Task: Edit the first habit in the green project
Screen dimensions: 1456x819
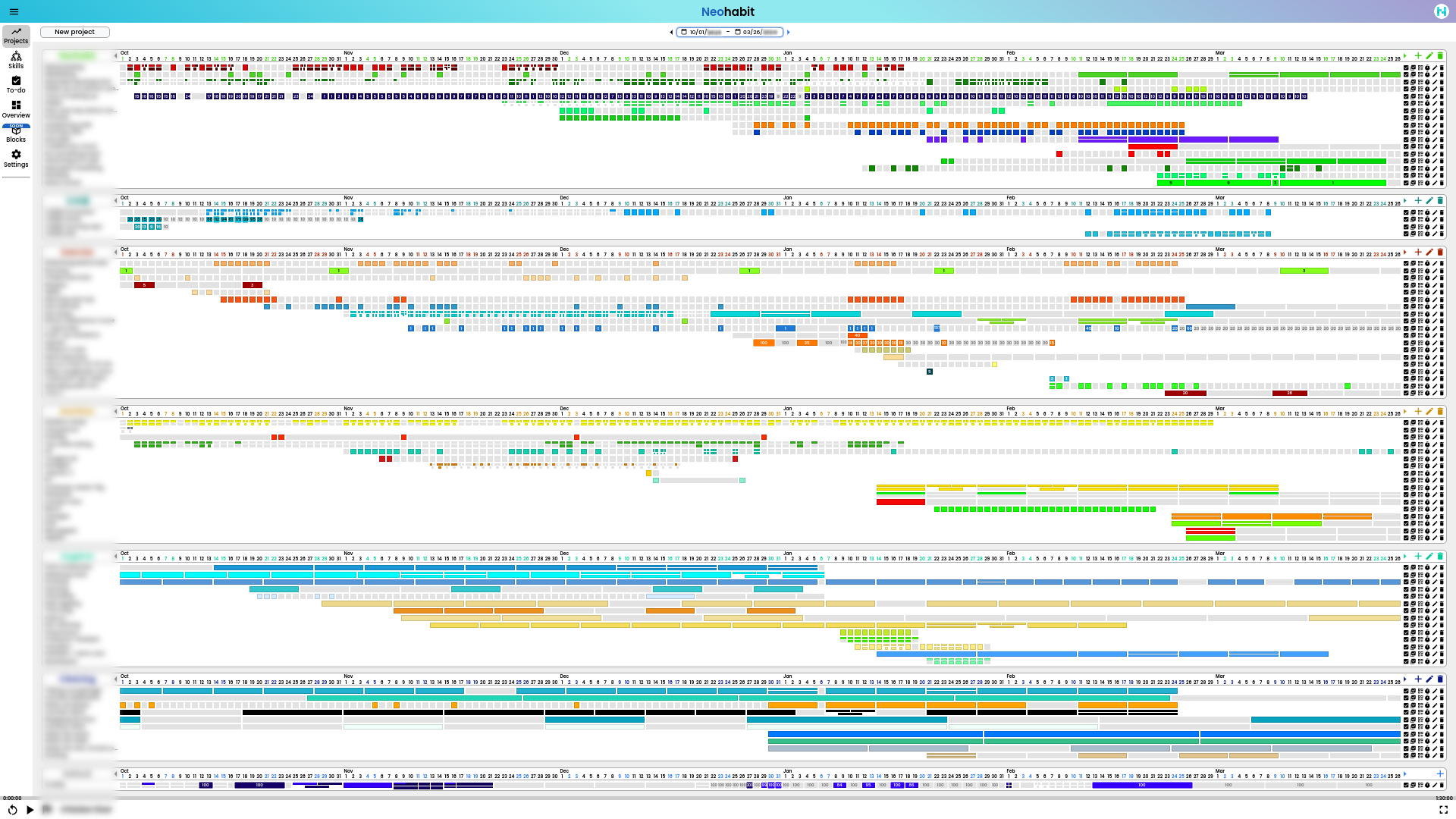Action: 1434,67
